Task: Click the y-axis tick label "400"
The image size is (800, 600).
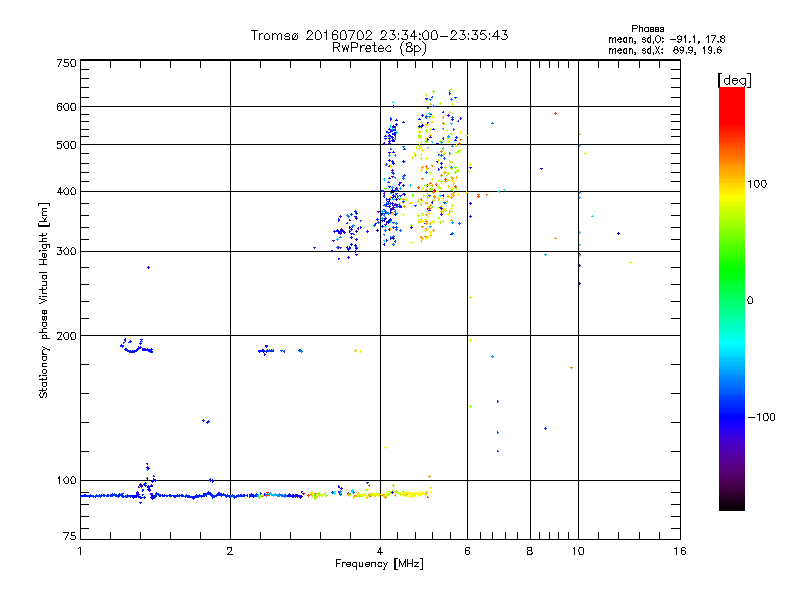Action: click(x=66, y=191)
